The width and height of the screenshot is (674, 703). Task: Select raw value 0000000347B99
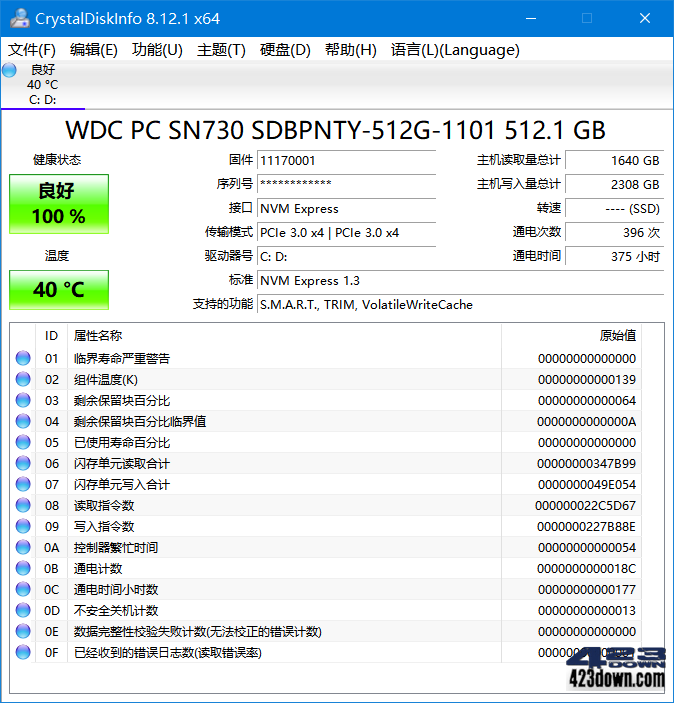(x=587, y=464)
